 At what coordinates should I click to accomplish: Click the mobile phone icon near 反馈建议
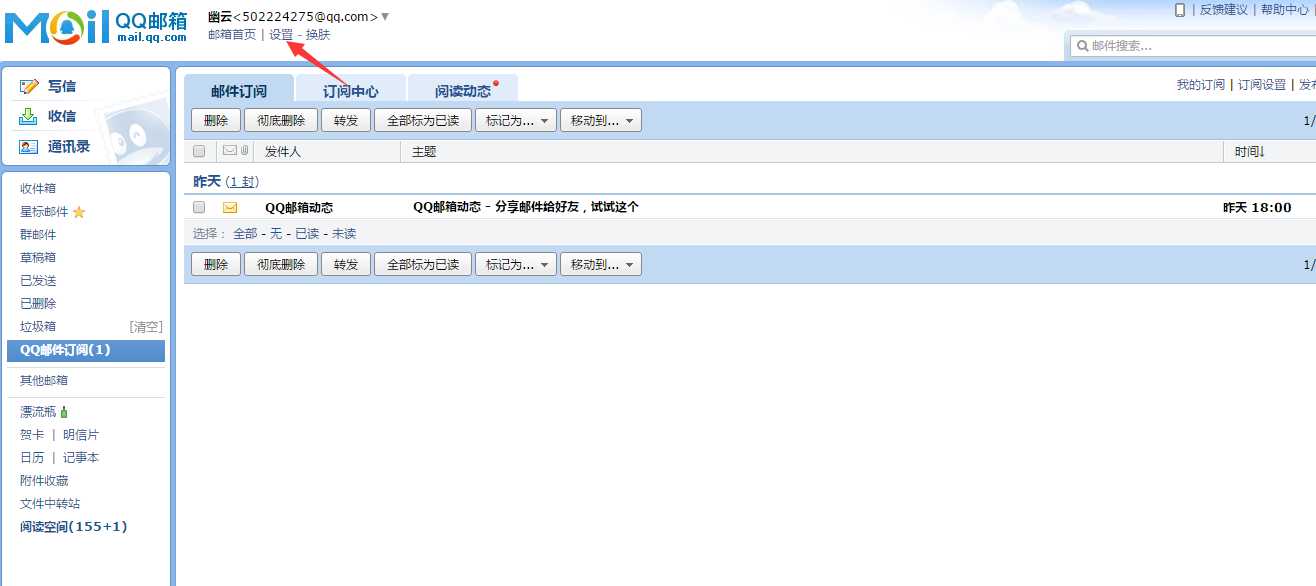click(x=1180, y=10)
